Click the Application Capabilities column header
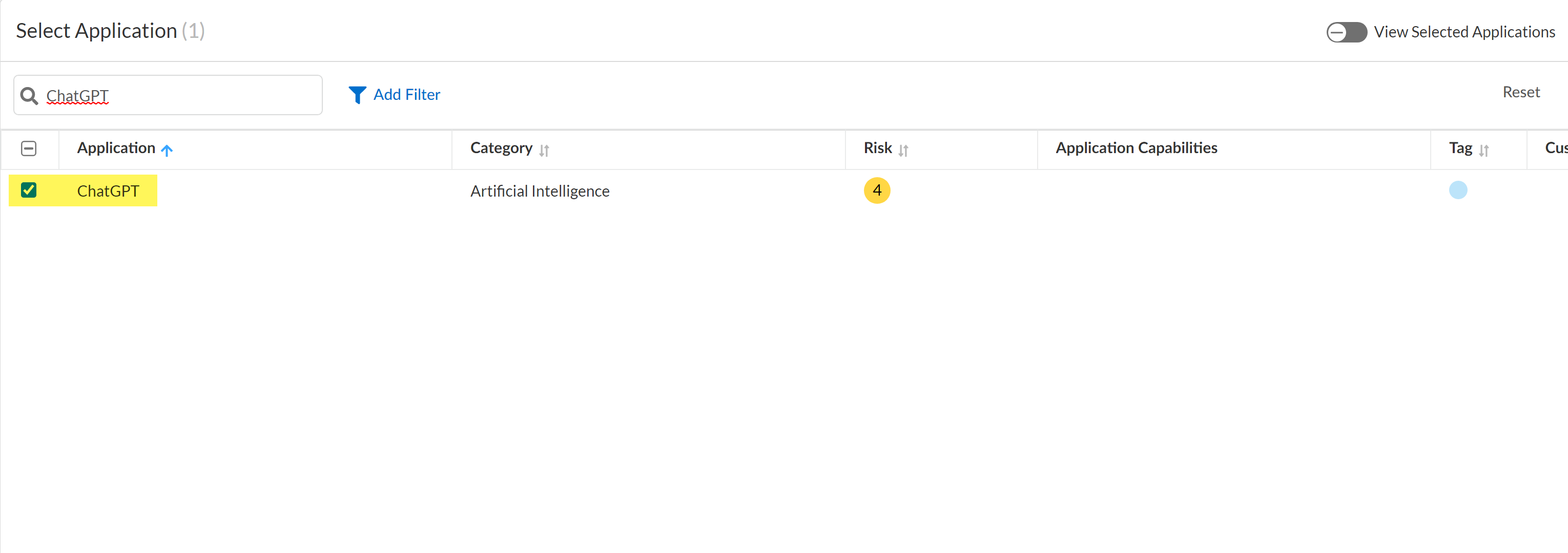1568x553 pixels. point(1136,148)
